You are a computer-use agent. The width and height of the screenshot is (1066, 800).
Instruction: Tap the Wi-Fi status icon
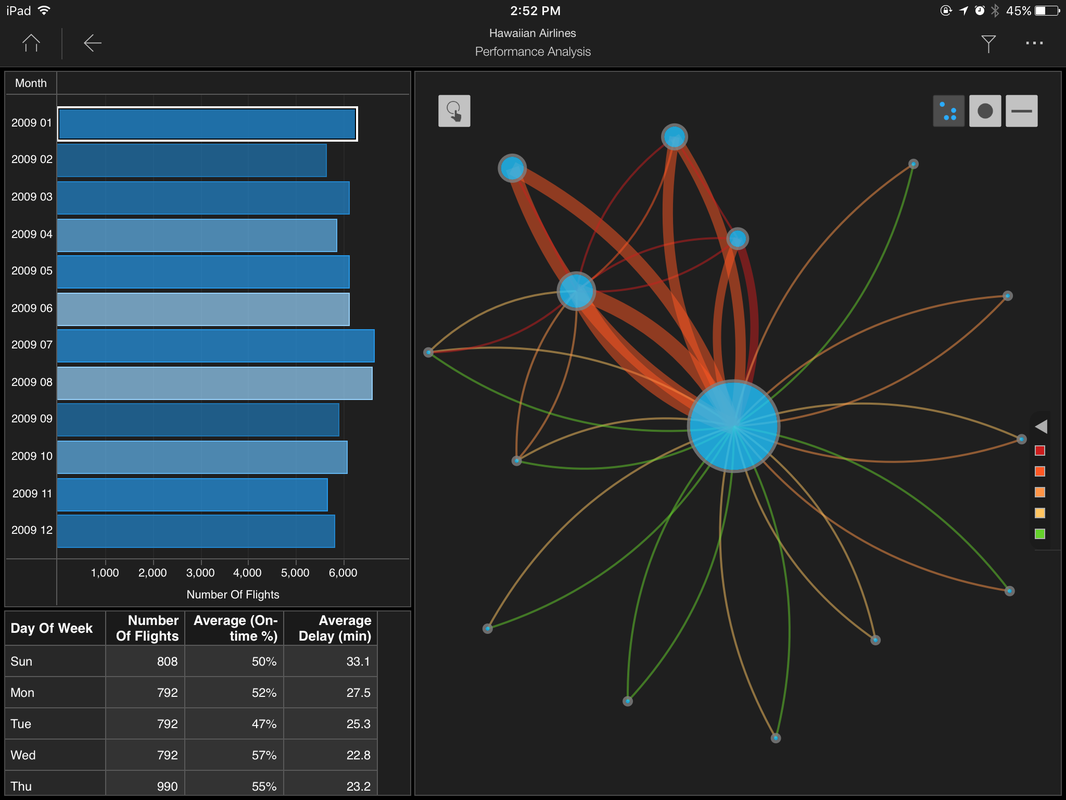tap(45, 10)
